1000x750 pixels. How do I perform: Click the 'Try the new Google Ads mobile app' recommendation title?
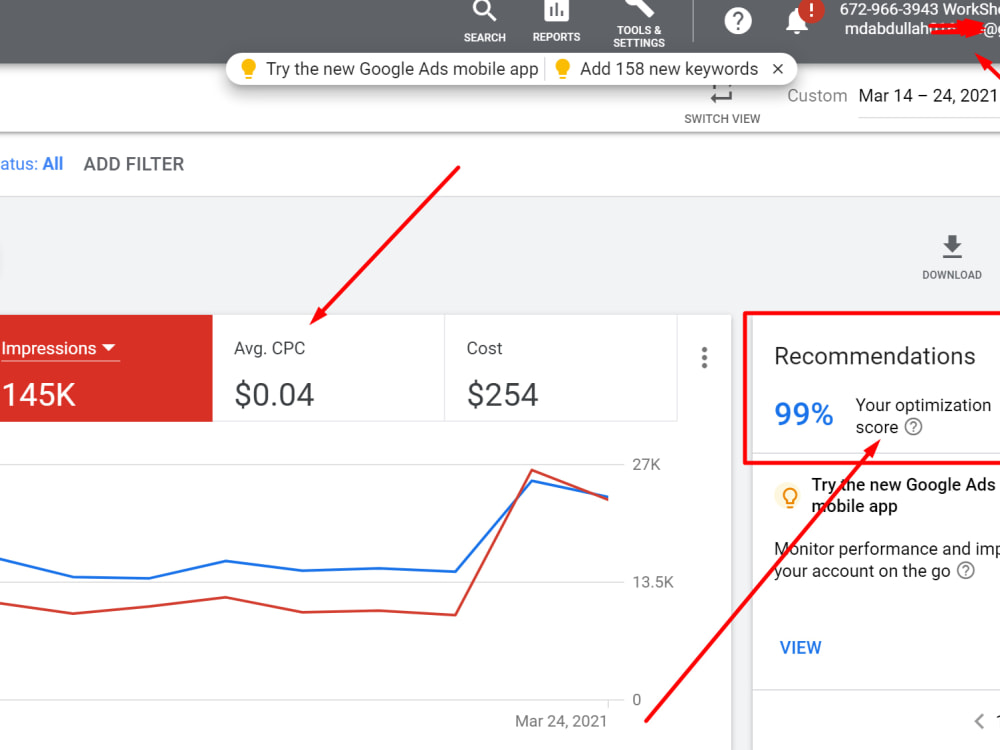tap(903, 495)
